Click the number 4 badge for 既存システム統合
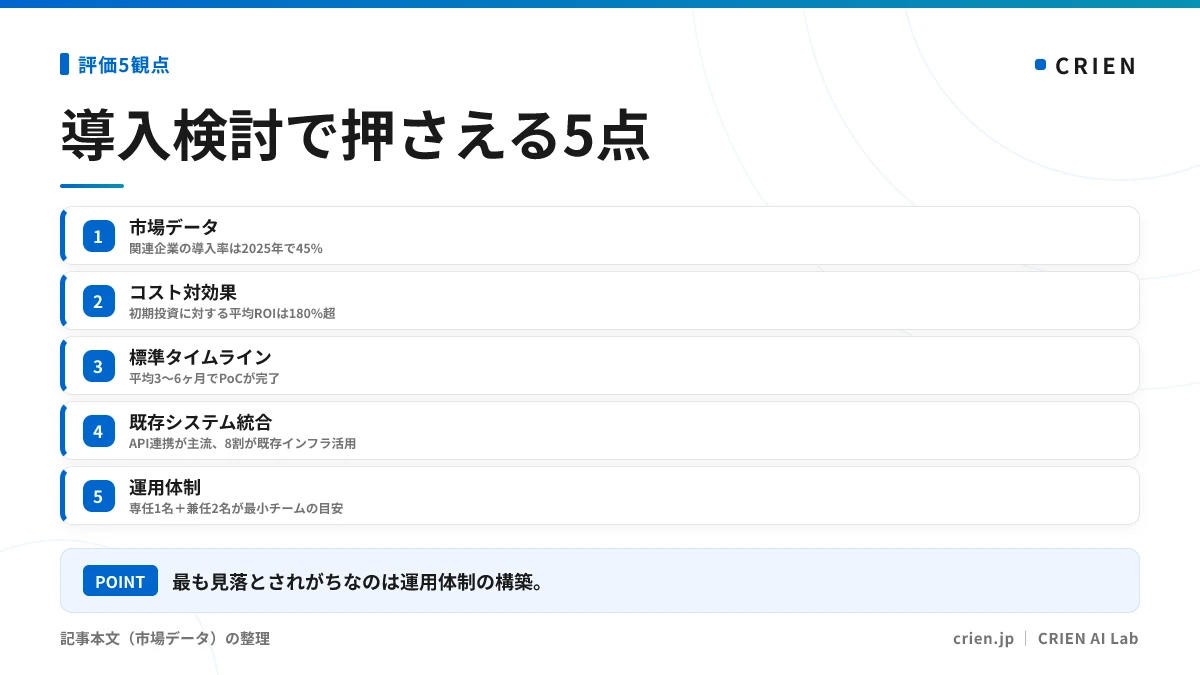The width and height of the screenshot is (1200, 675). pos(98,431)
